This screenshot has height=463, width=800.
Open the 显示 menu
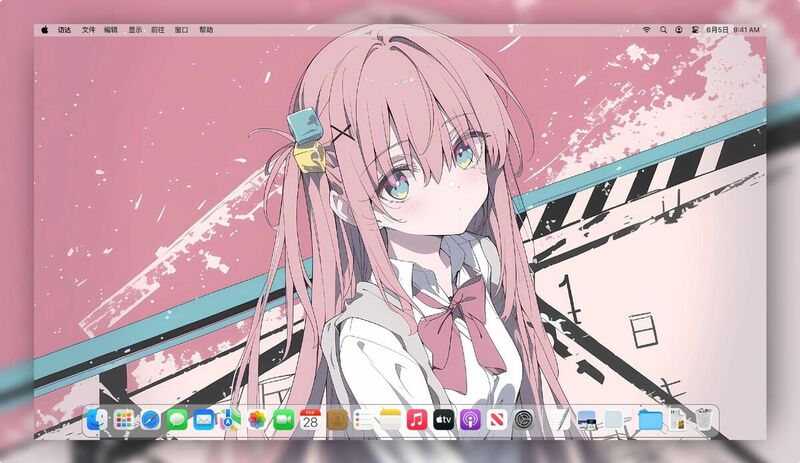(135, 30)
